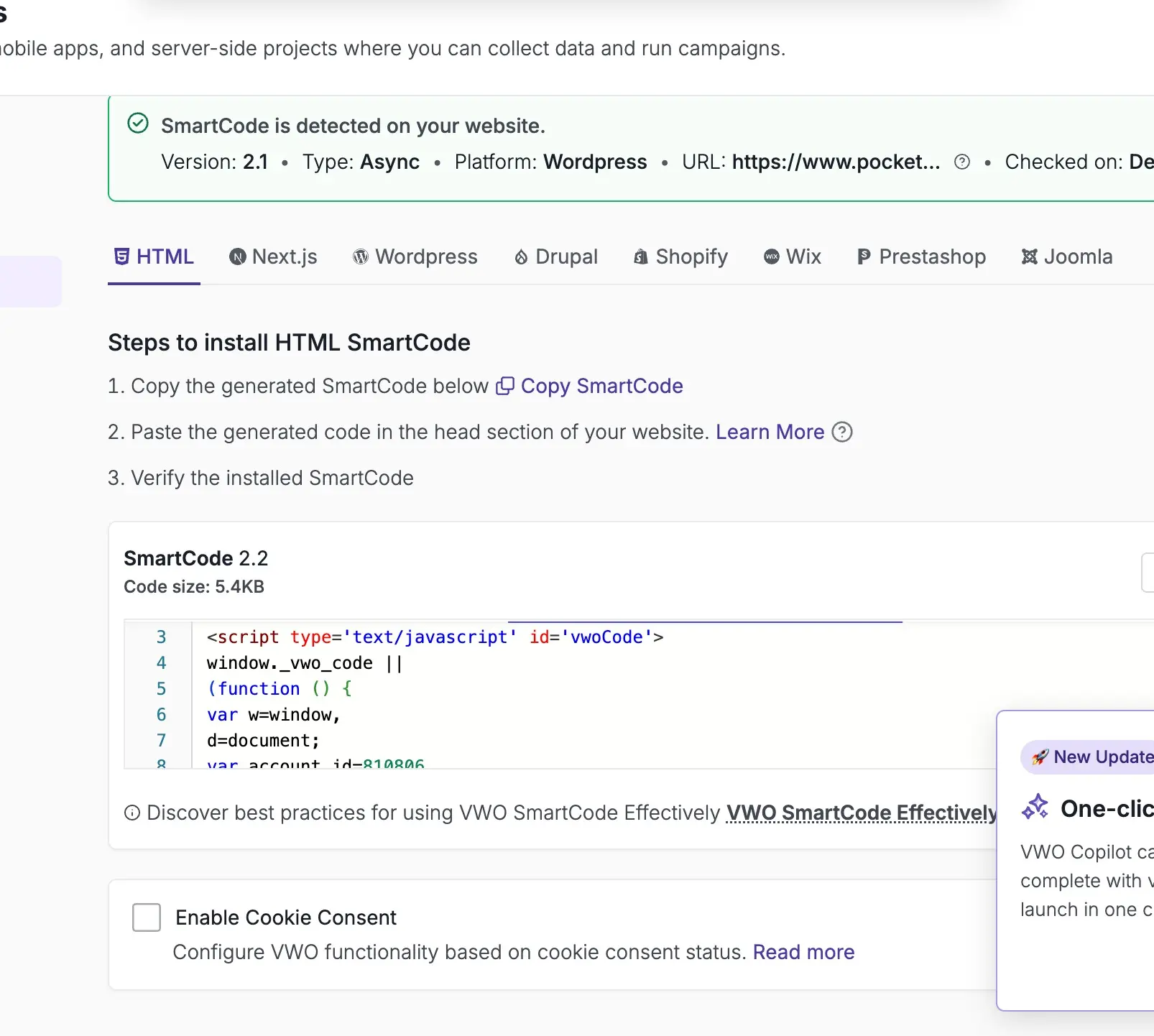Click the Copy SmartCode link
Viewport: 1154px width, 1036px height.
602,387
